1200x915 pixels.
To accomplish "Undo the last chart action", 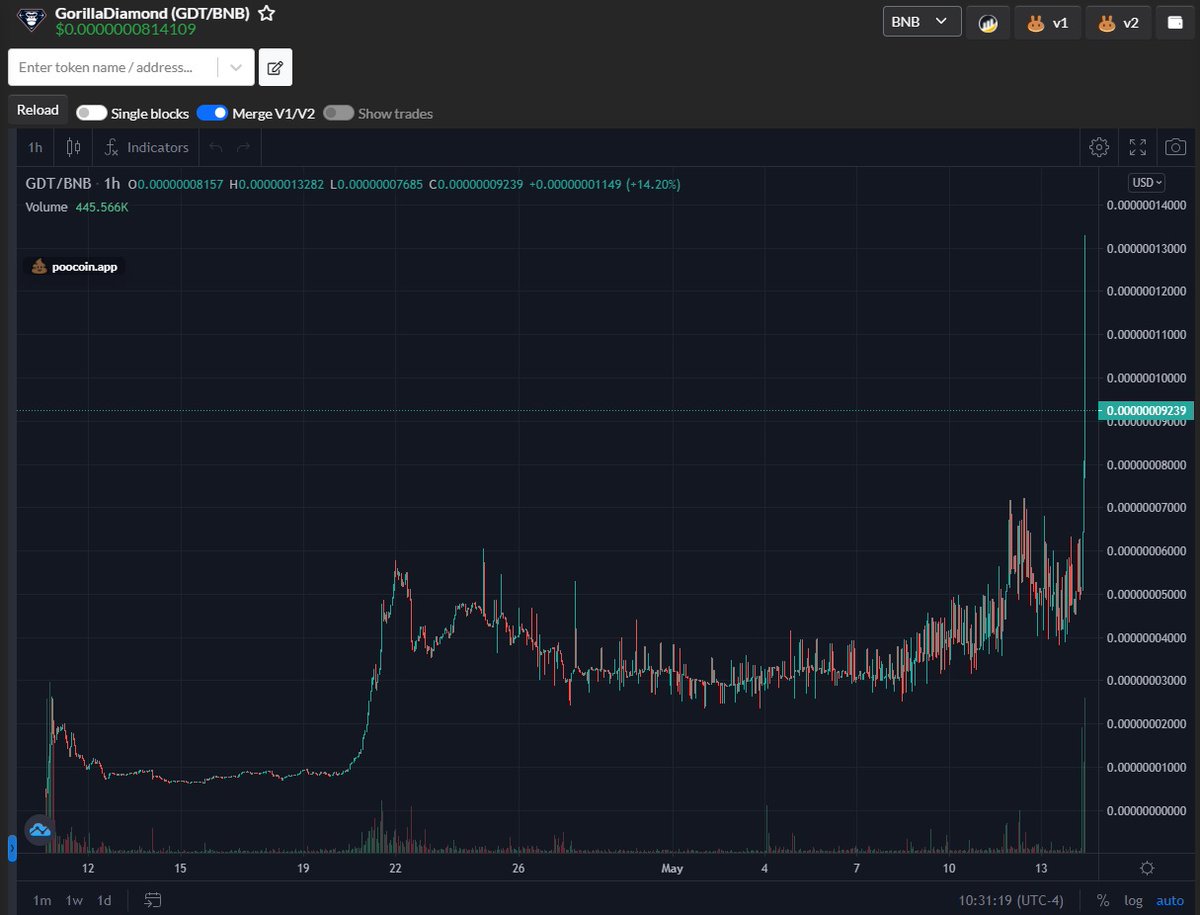I will [x=216, y=147].
